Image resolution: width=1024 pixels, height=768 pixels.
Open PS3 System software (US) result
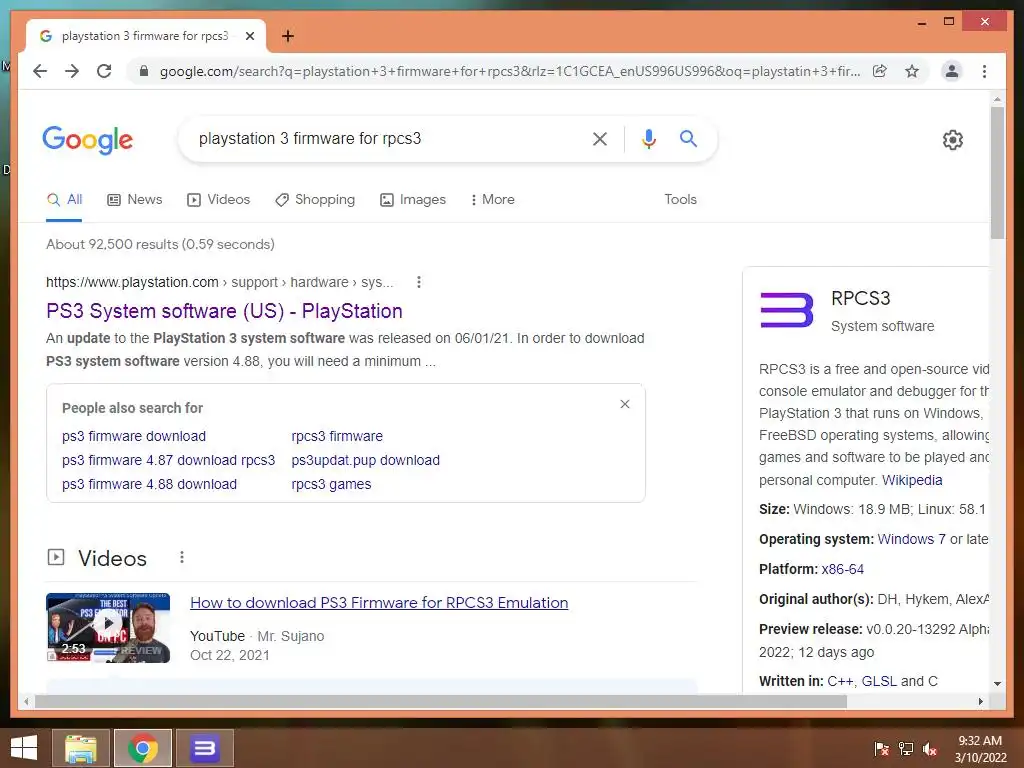224,311
